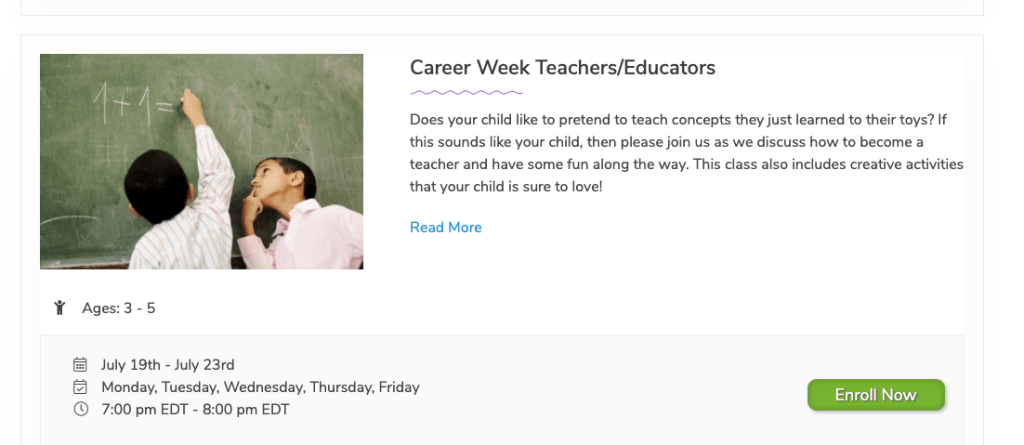Open the chalkboard classroom photo thumbnail
The width and height of the screenshot is (1024, 445).
(x=201, y=161)
